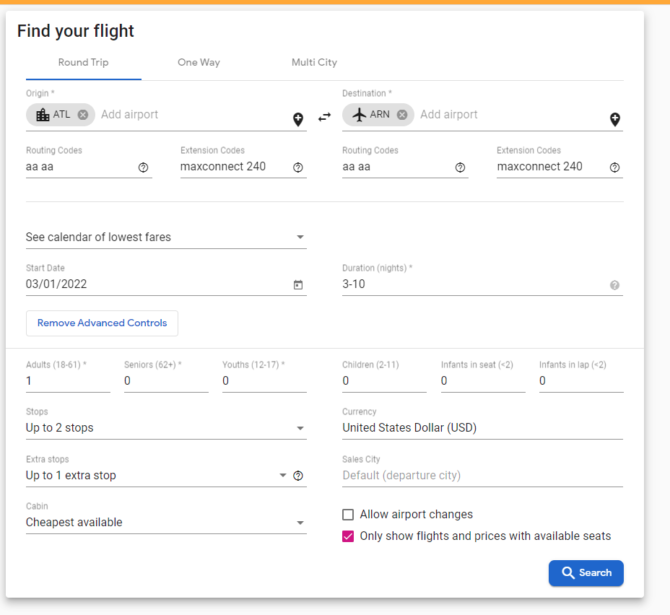Enable Allow airport changes checkbox

pos(348,514)
